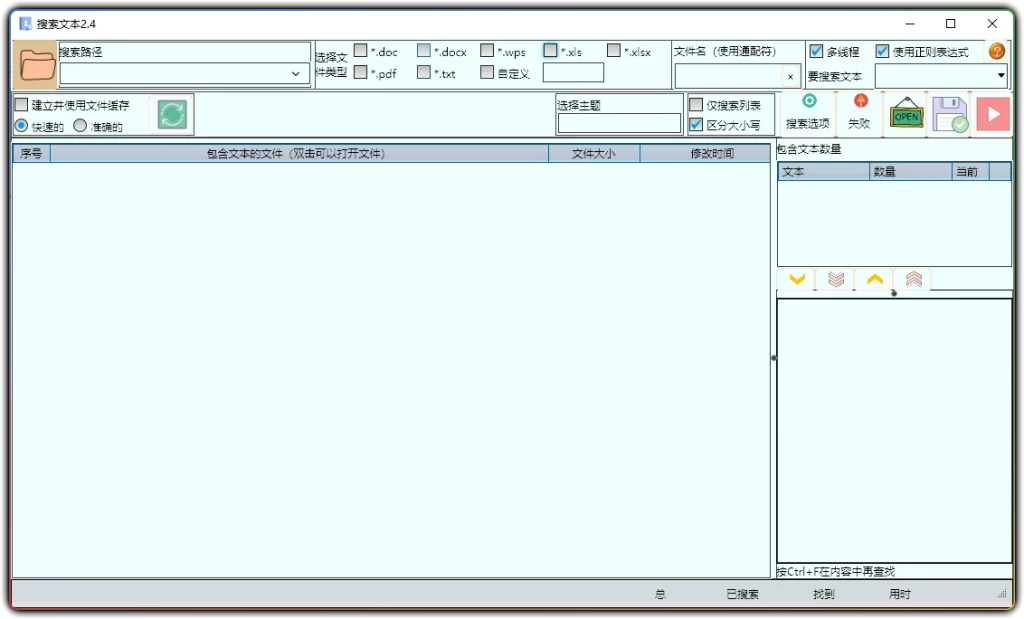Screen dimensions: 1024x619
Task: Click the failed files red icon
Action: click(x=861, y=101)
